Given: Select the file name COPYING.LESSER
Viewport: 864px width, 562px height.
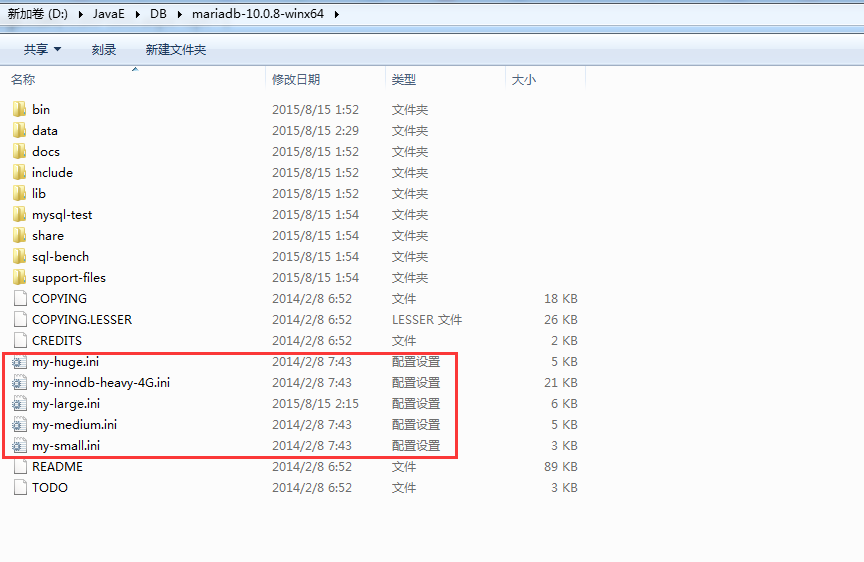Looking at the screenshot, I should (x=82, y=320).
